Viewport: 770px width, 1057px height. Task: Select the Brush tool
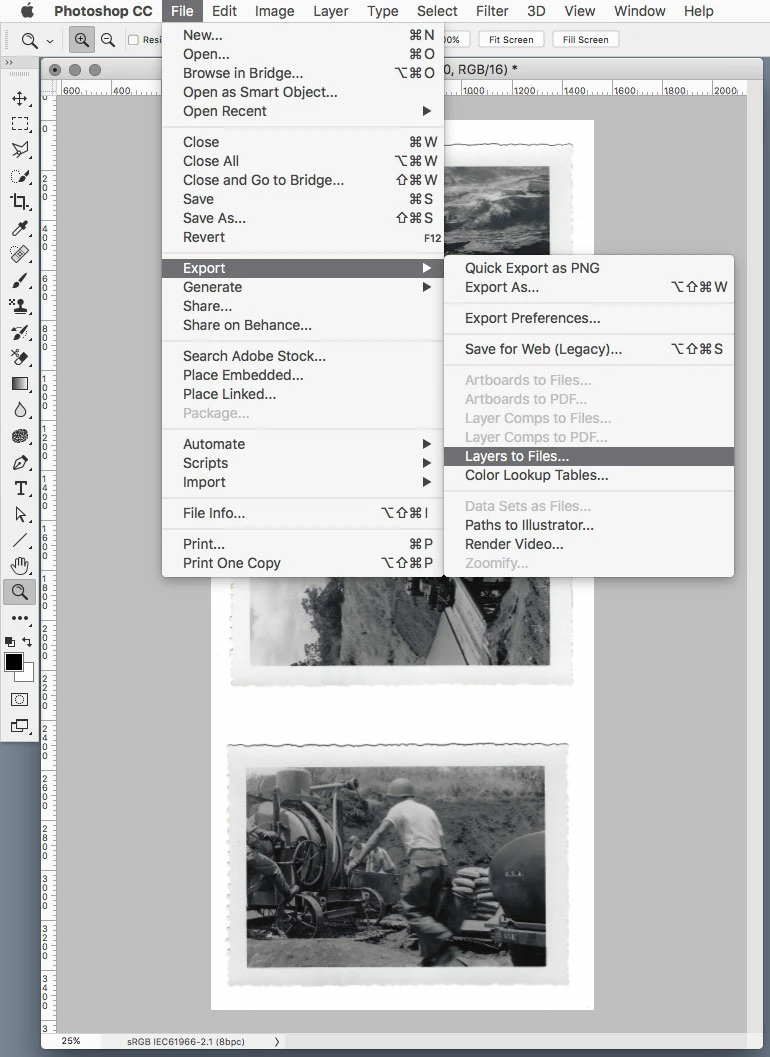pyautogui.click(x=20, y=280)
